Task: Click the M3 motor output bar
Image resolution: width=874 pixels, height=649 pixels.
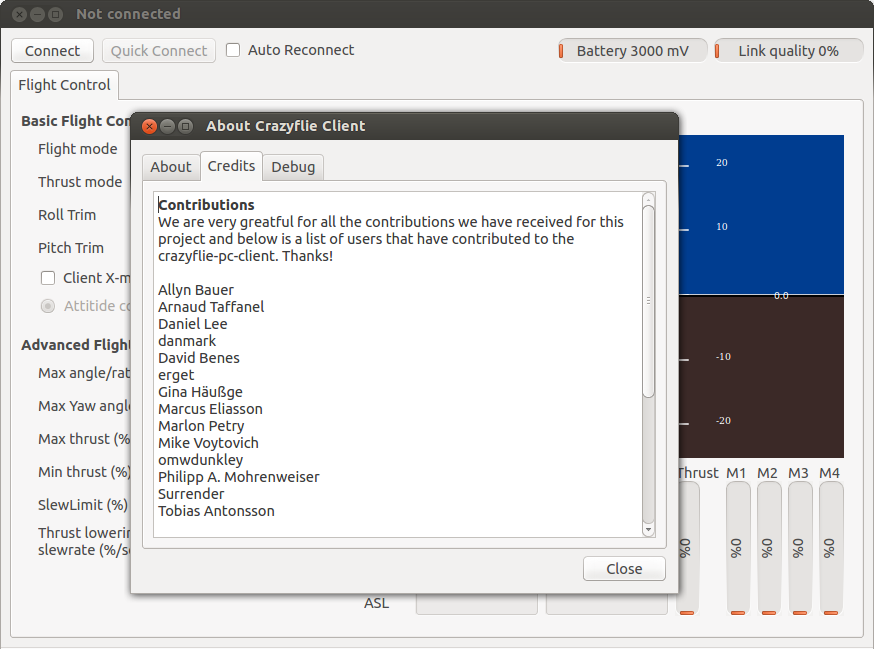Action: click(800, 549)
